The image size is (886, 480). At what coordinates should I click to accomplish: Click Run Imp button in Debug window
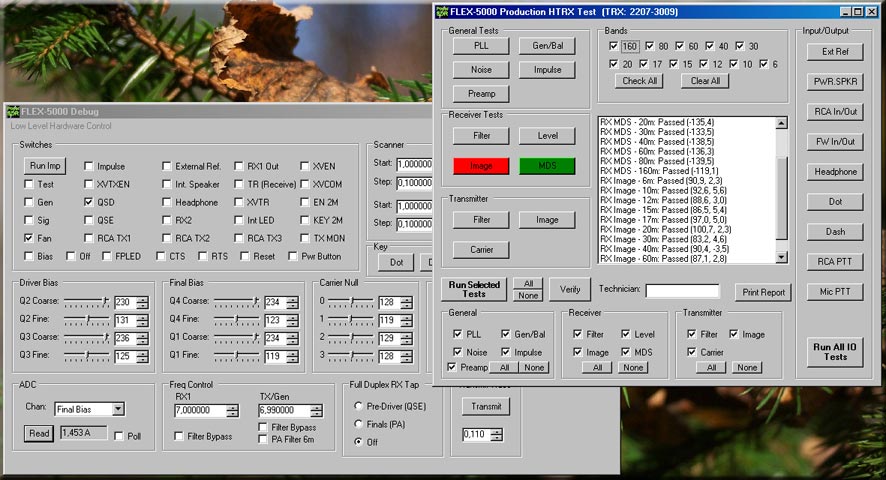pyautogui.click(x=45, y=166)
